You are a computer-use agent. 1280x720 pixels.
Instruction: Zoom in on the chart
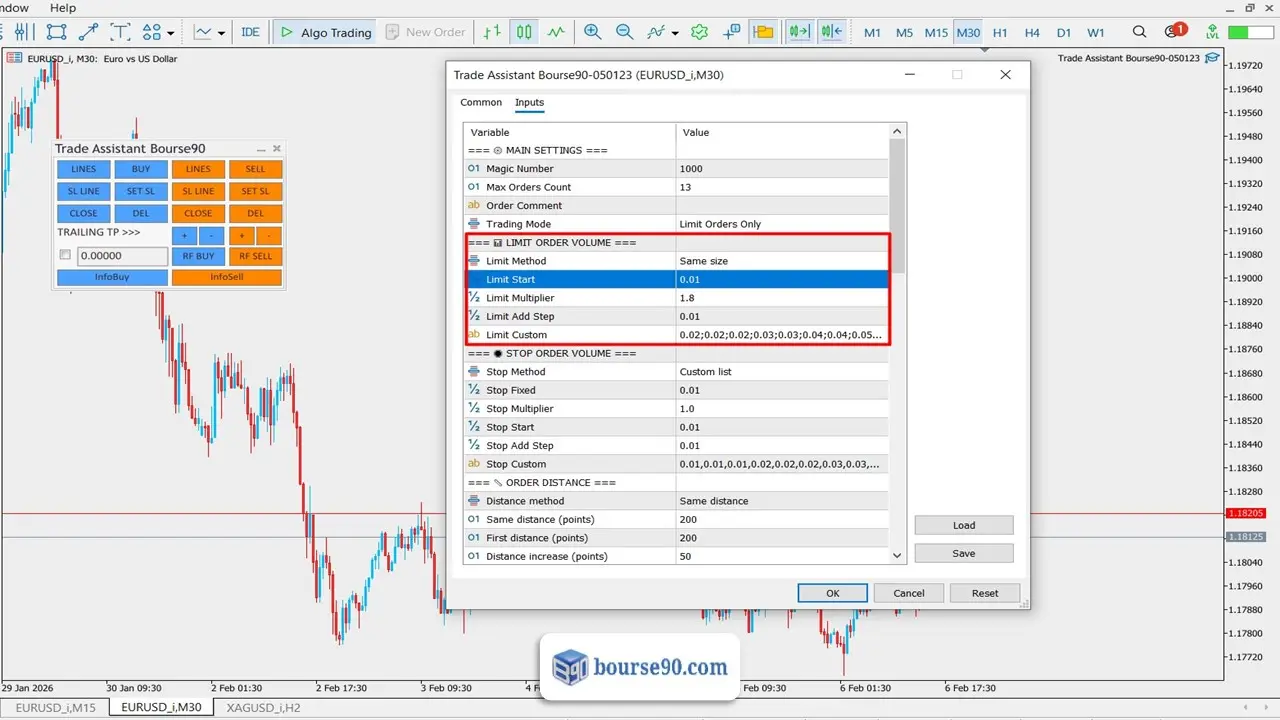[593, 32]
